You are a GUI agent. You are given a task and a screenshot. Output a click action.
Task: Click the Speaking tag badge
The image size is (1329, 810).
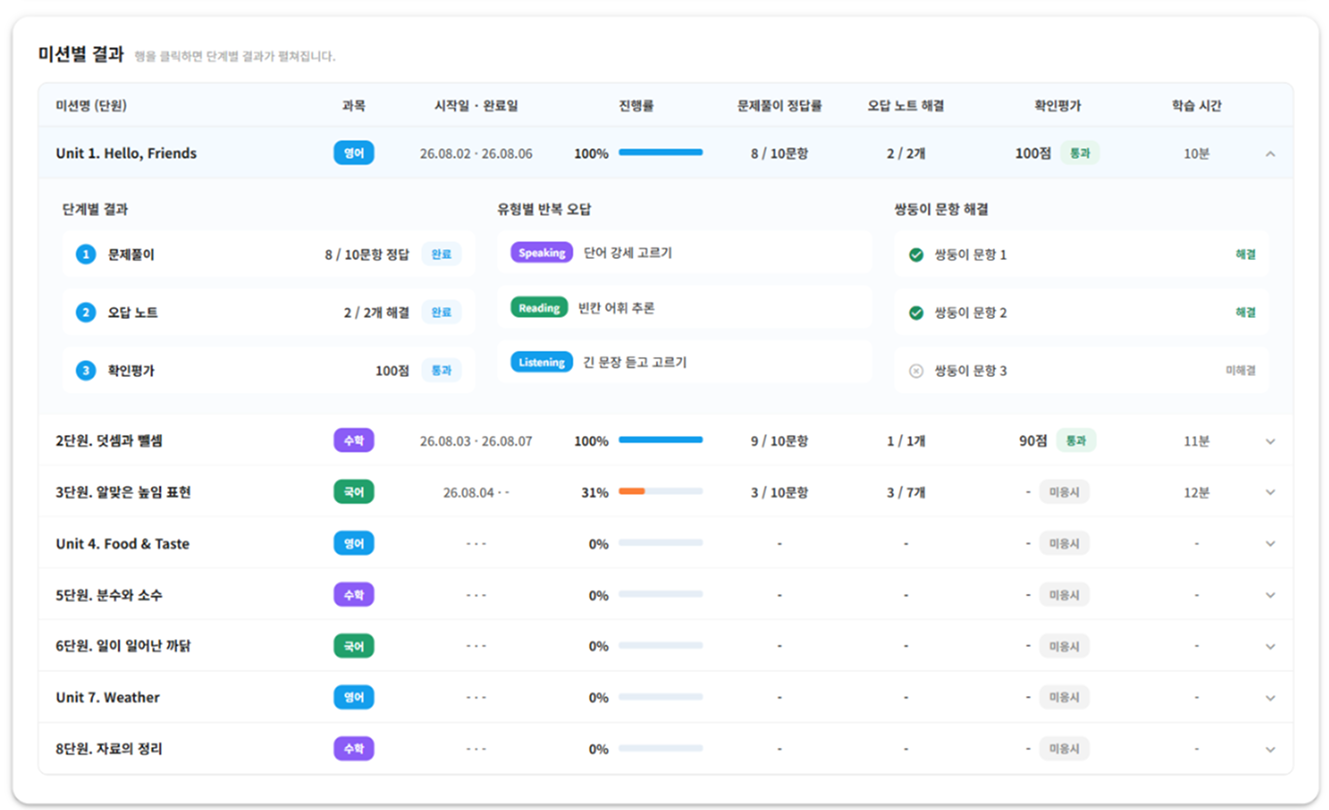click(x=542, y=253)
